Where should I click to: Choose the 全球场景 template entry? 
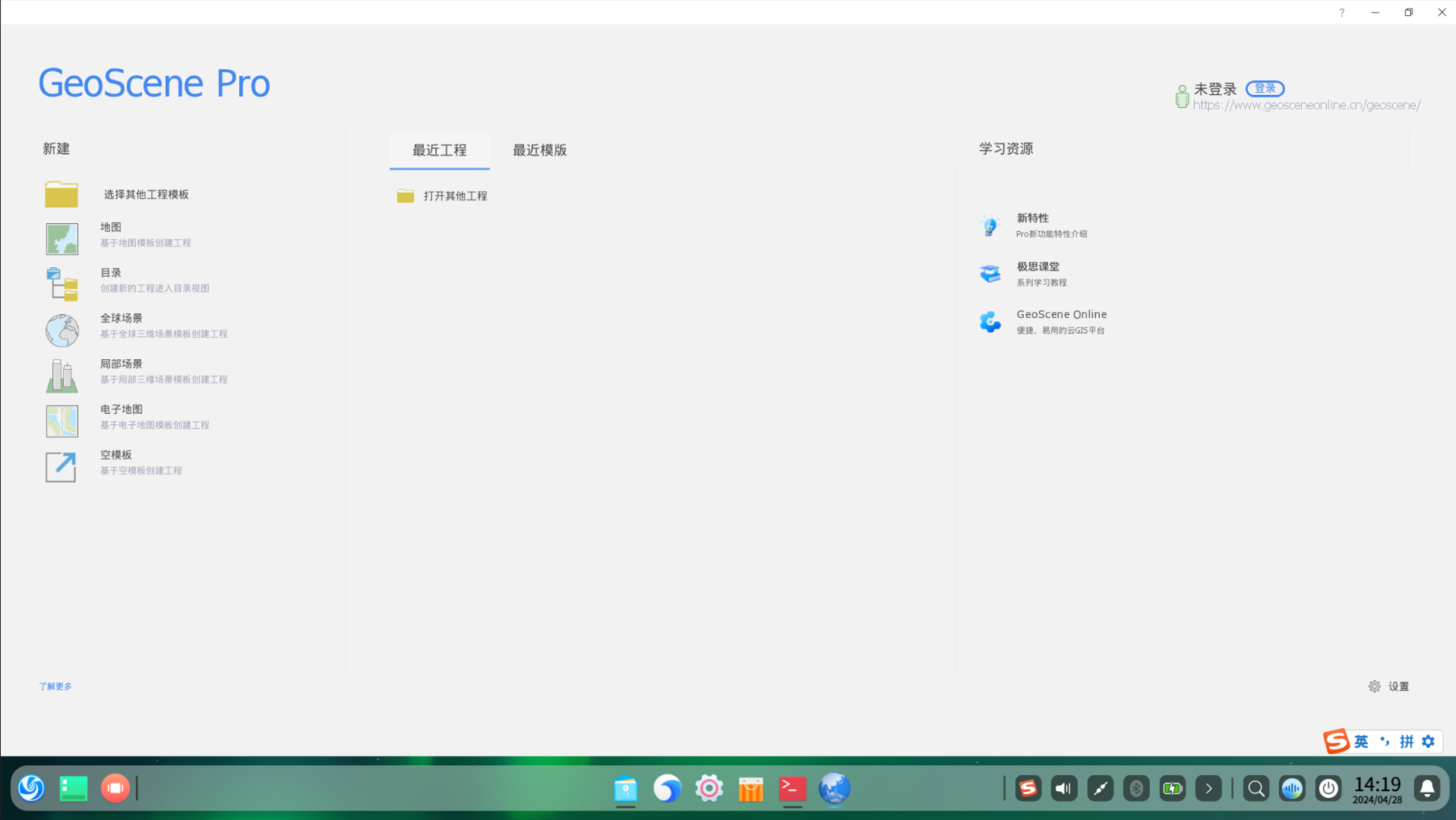[164, 326]
